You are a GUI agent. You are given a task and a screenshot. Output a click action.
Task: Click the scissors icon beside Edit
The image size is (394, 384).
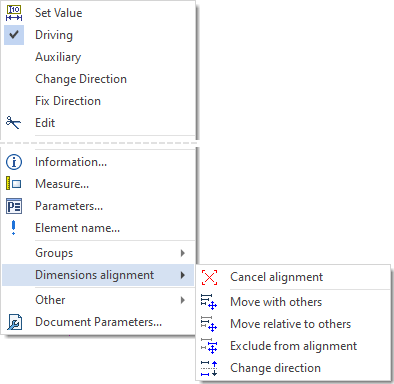pyautogui.click(x=13, y=123)
